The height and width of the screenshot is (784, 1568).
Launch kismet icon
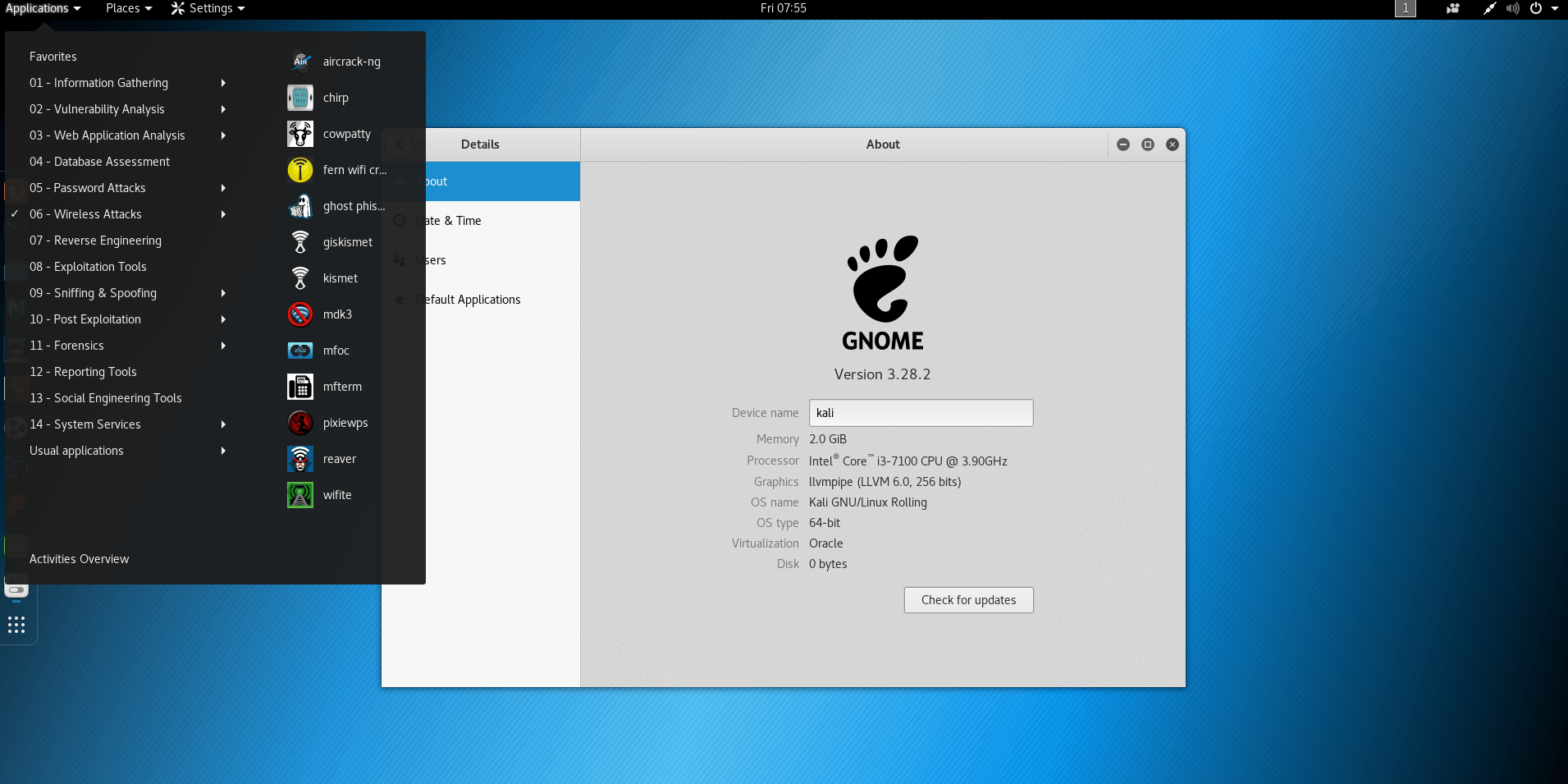(300, 278)
